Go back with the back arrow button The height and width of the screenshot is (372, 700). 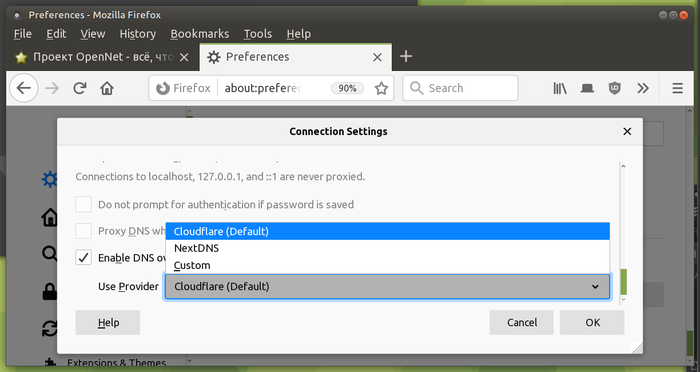(x=24, y=88)
